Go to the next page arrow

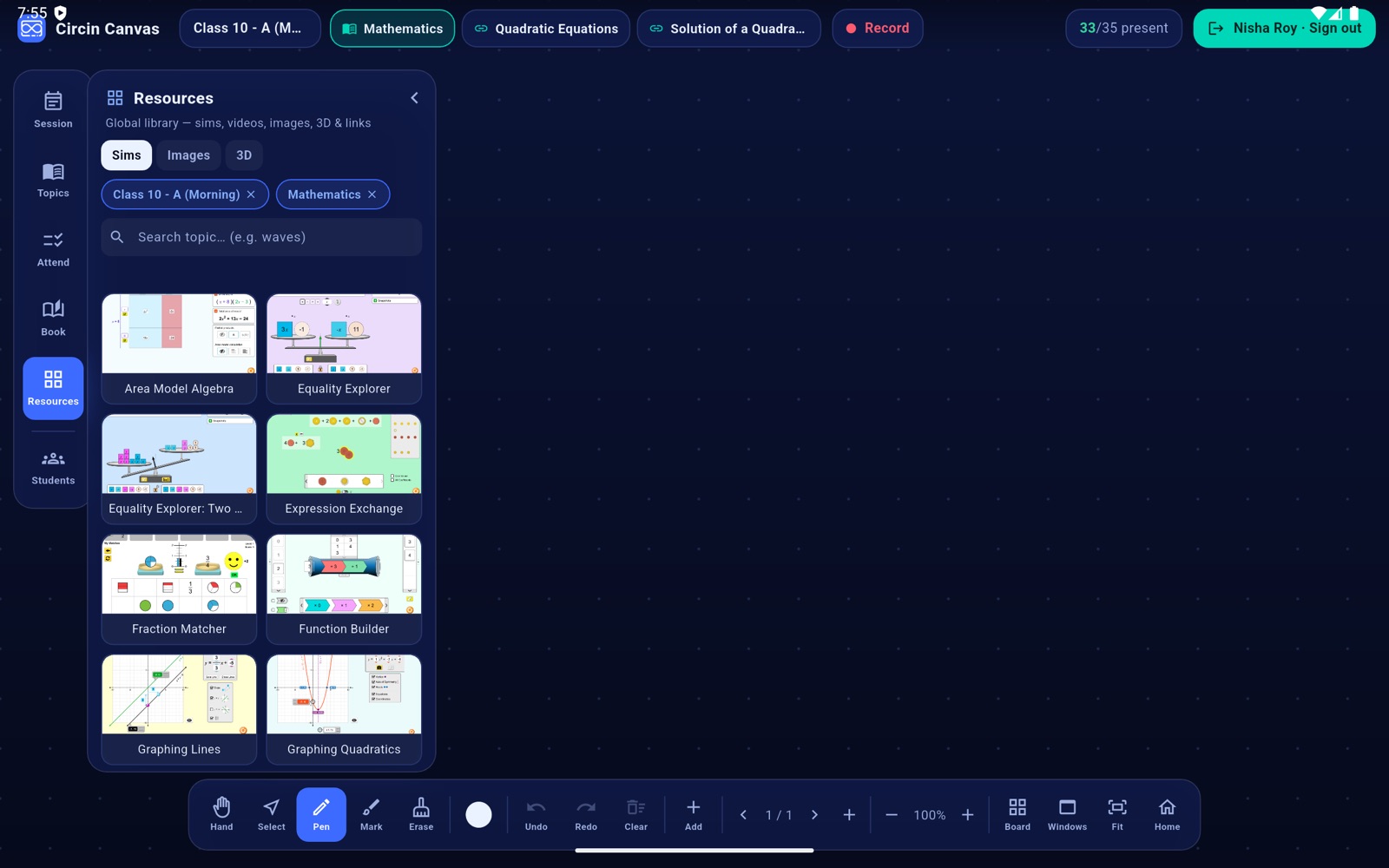[814, 815]
